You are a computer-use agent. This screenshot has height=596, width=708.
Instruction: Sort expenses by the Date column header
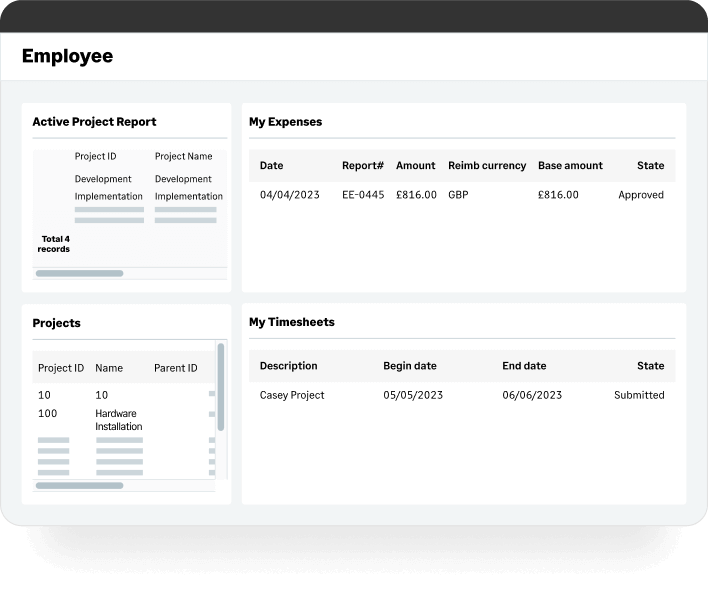(x=271, y=166)
